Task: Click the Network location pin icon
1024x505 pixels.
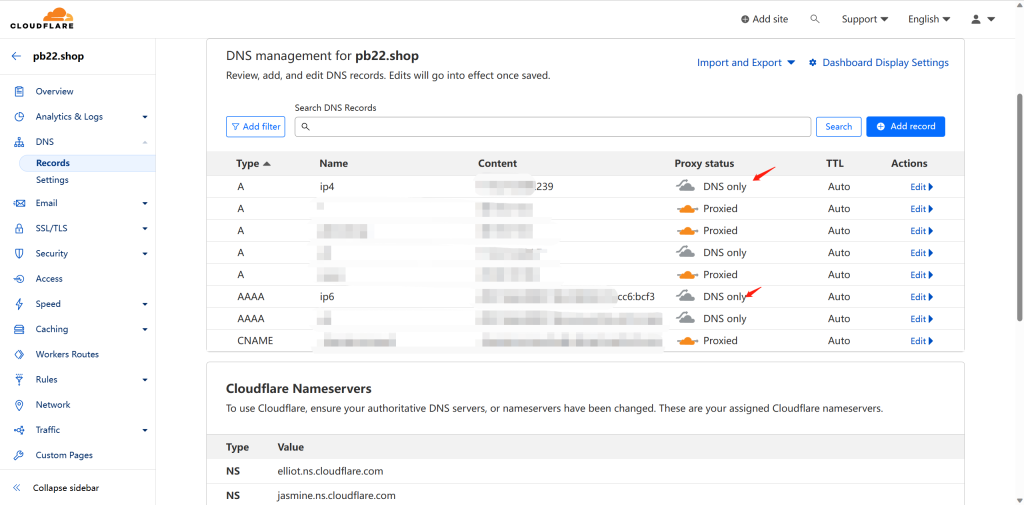Action: (20, 405)
